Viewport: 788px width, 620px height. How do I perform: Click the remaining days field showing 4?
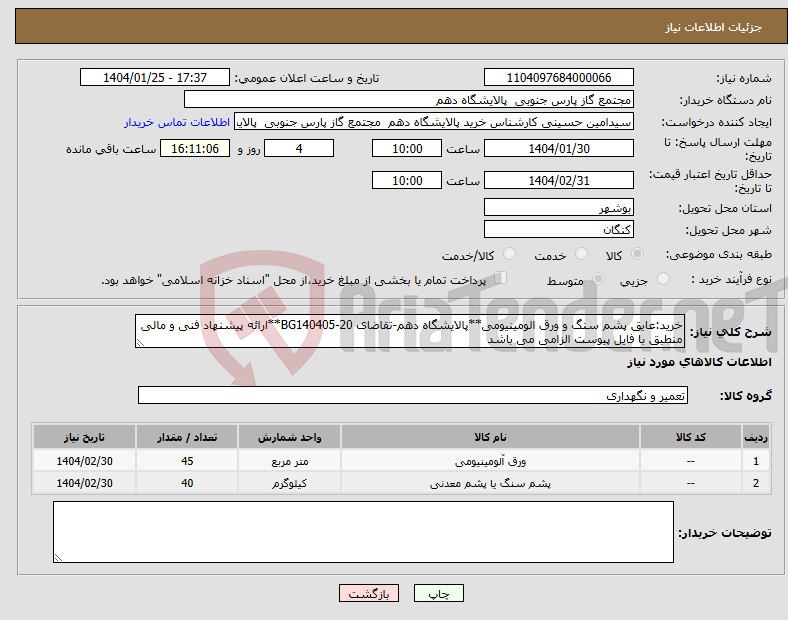coord(299,149)
